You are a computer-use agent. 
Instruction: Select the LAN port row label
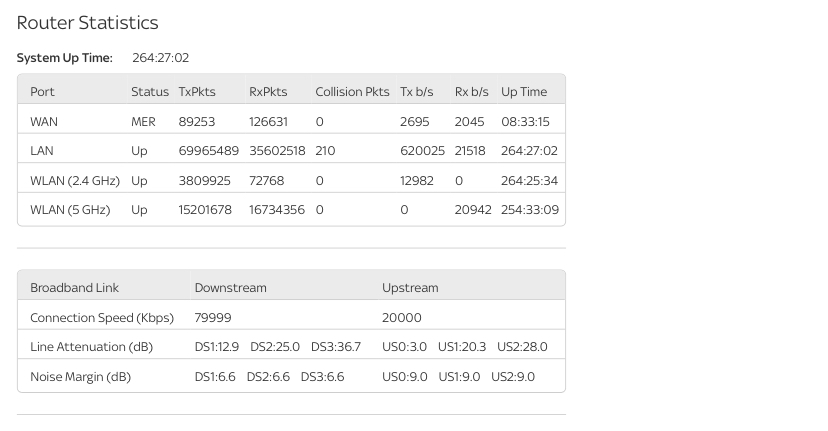click(x=42, y=151)
